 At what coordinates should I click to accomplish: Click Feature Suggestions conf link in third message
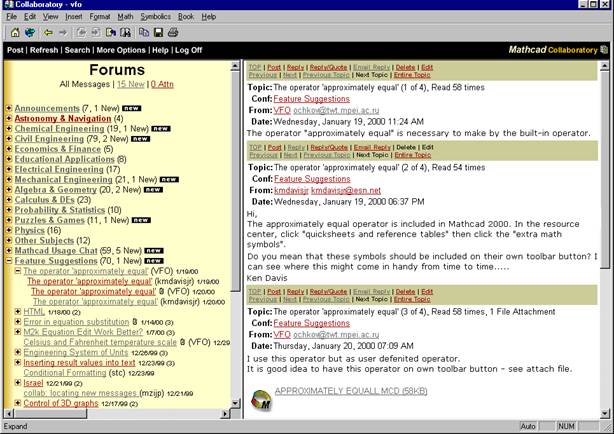(312, 323)
